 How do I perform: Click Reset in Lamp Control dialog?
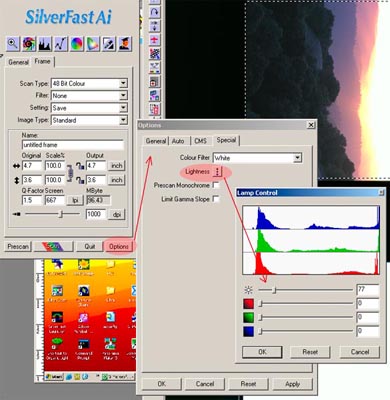point(310,352)
